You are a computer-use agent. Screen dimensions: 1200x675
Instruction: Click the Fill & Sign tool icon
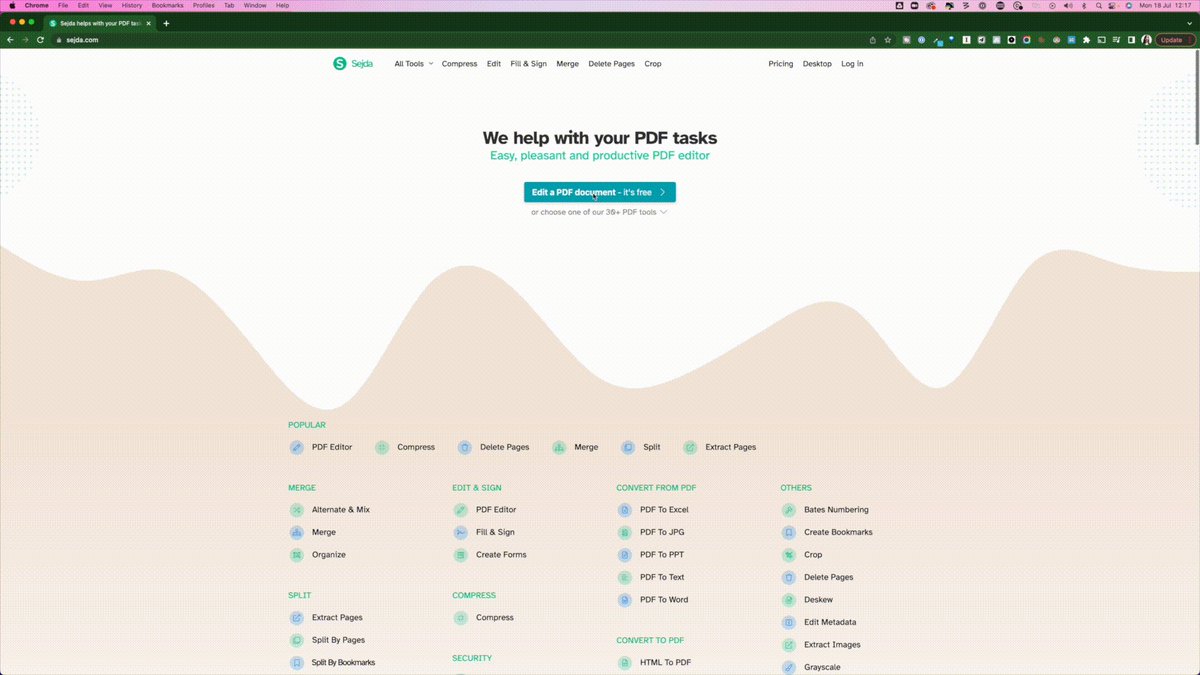(461, 533)
